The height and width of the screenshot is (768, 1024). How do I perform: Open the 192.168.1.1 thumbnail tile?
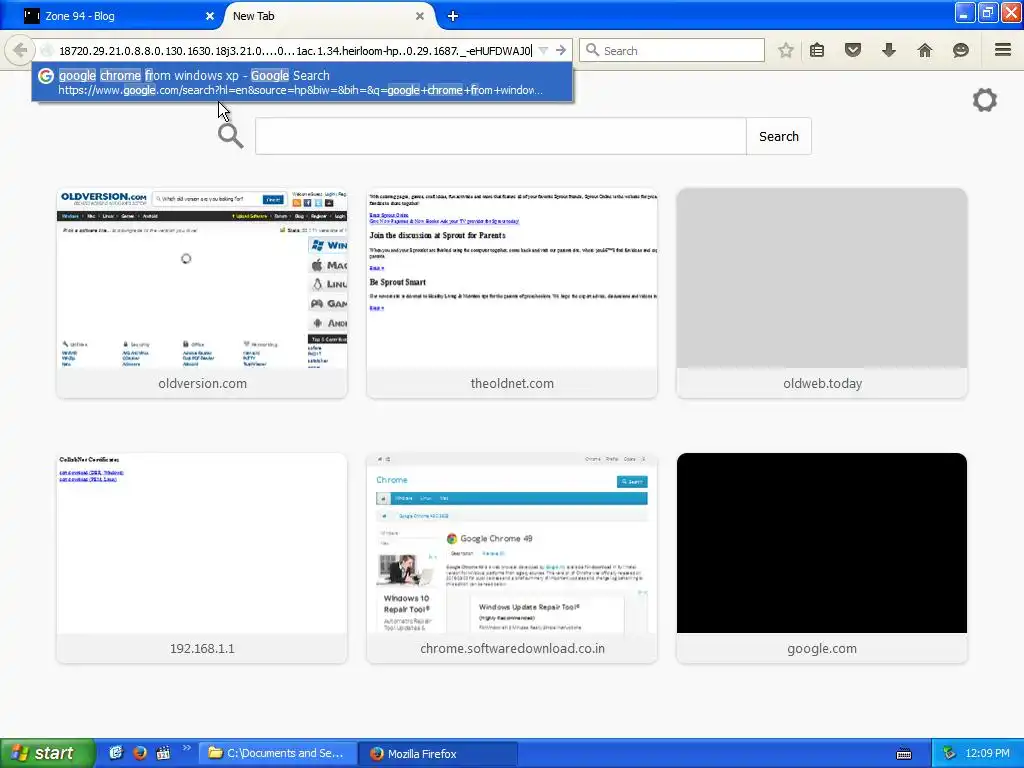tap(202, 558)
